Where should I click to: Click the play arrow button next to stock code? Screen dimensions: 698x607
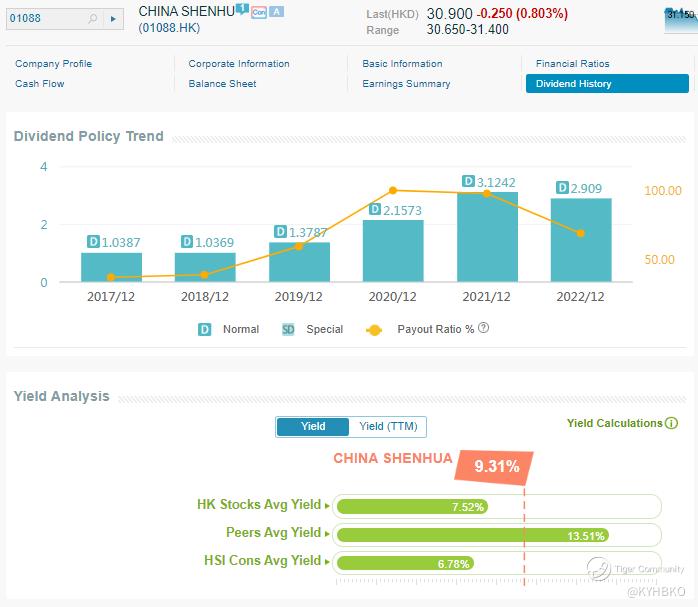point(113,19)
